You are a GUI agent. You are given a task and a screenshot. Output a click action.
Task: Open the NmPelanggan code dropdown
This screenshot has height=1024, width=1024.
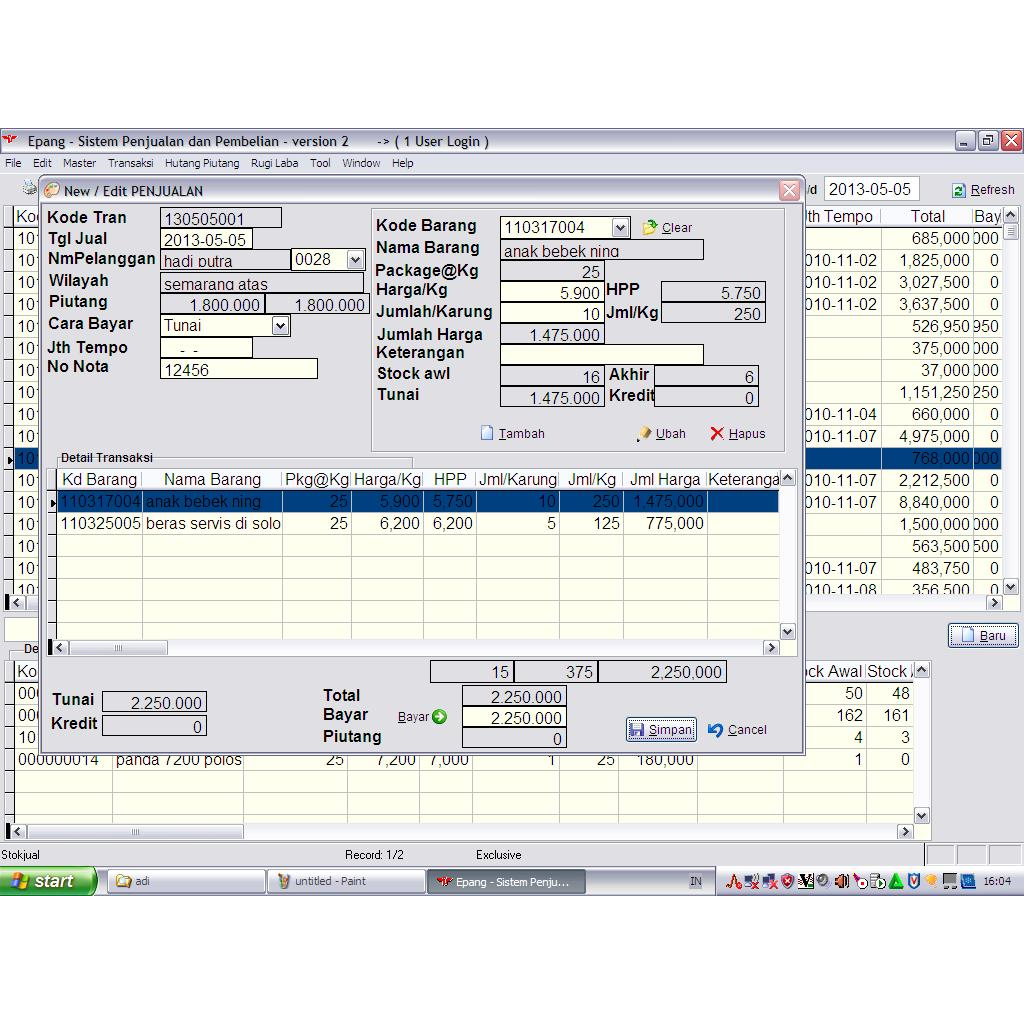pos(355,259)
